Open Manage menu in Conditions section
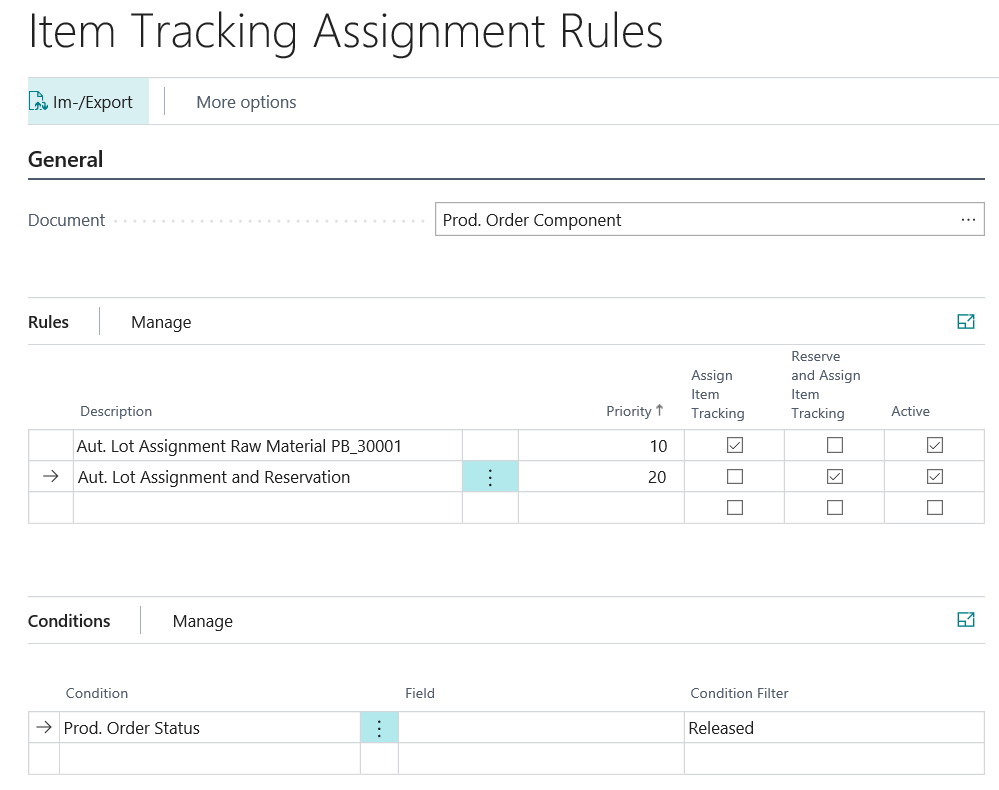The height and width of the screenshot is (790, 999). point(203,621)
